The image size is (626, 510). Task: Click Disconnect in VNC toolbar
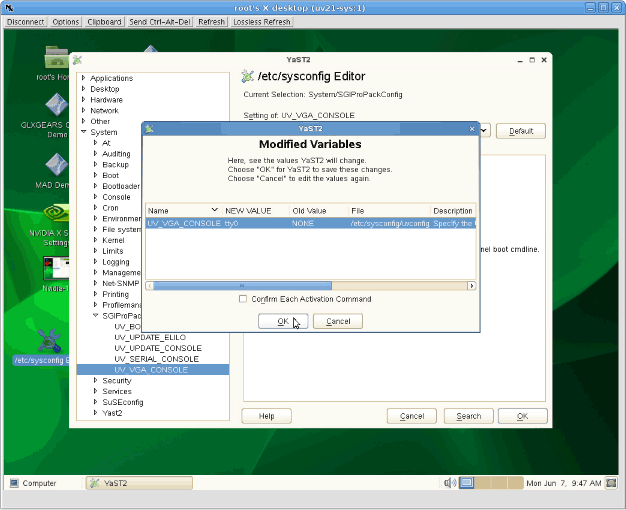(26, 22)
